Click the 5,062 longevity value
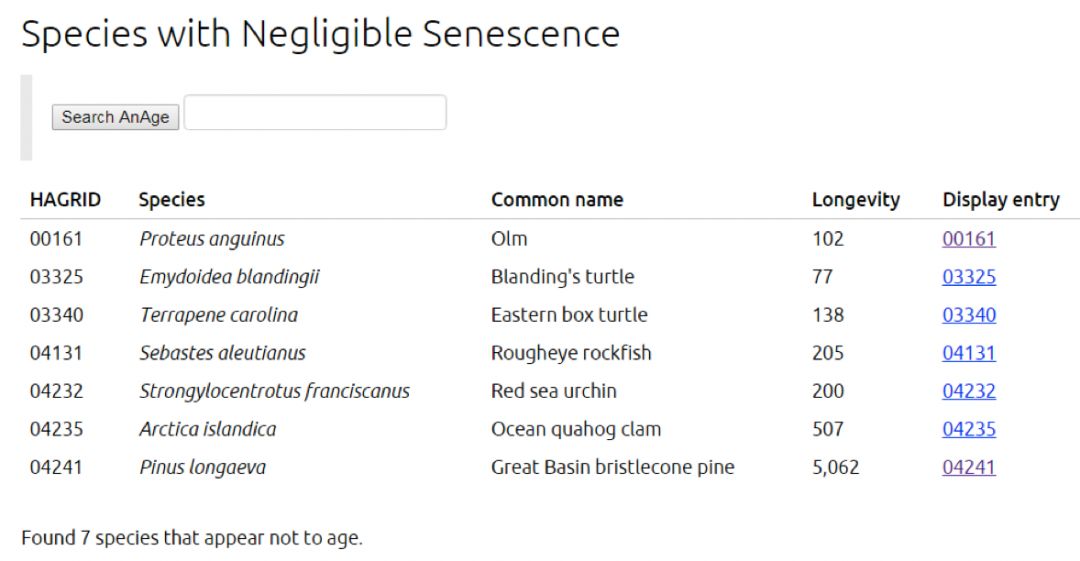Image resolution: width=1080 pixels, height=561 pixels. [x=835, y=467]
